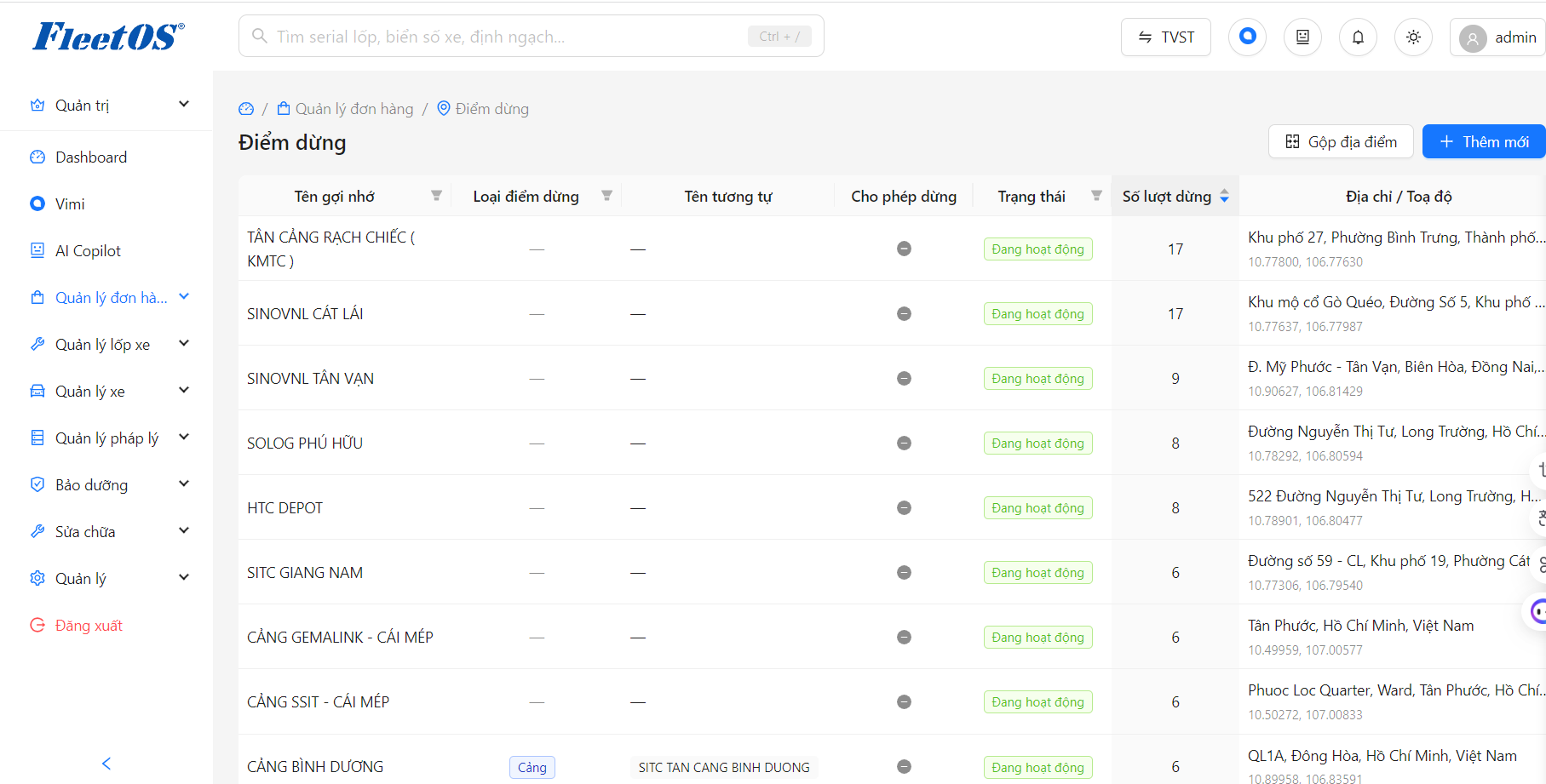
Task: Click the TVST switch button
Action: 1165,37
